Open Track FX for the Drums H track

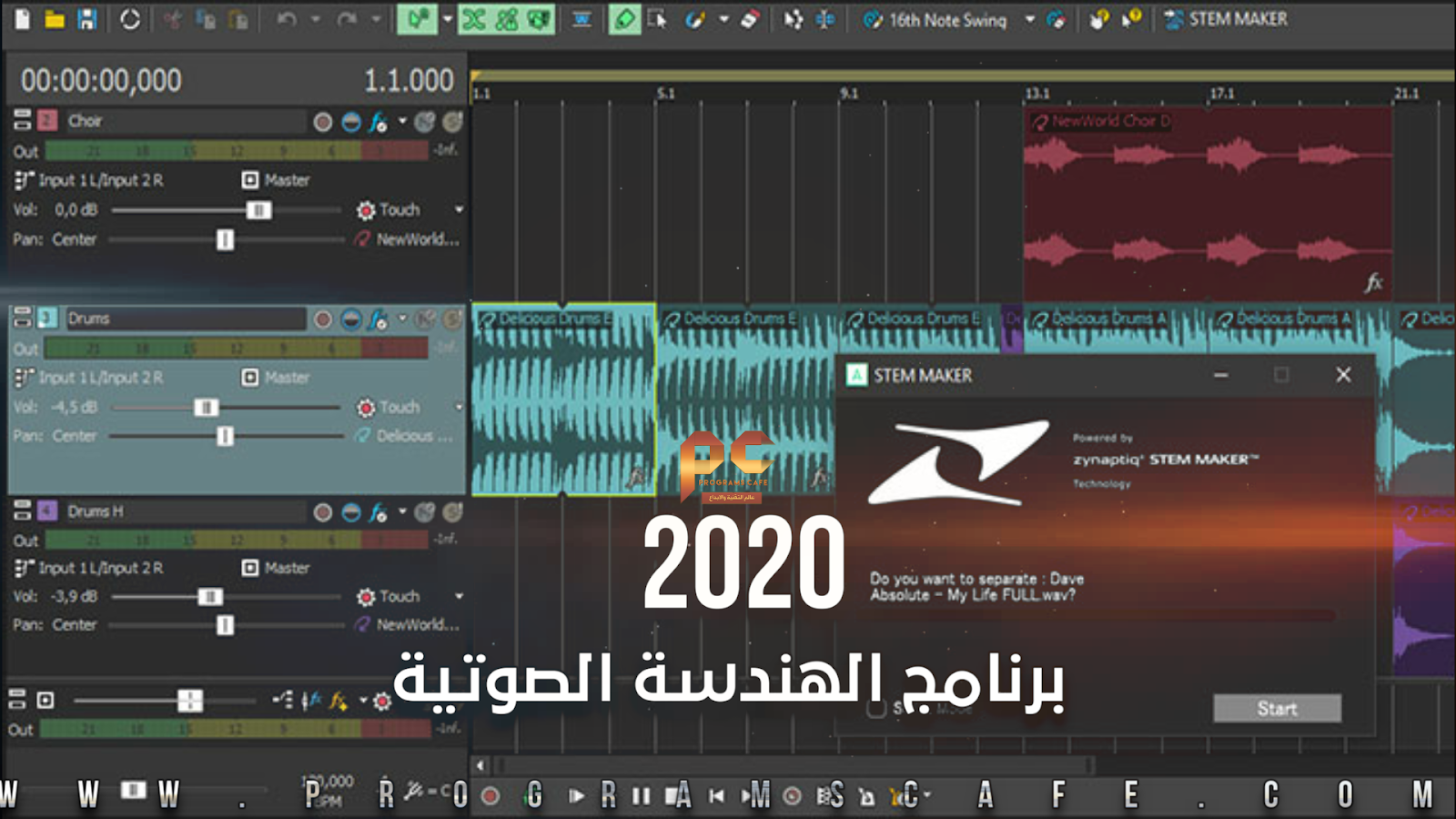click(378, 512)
